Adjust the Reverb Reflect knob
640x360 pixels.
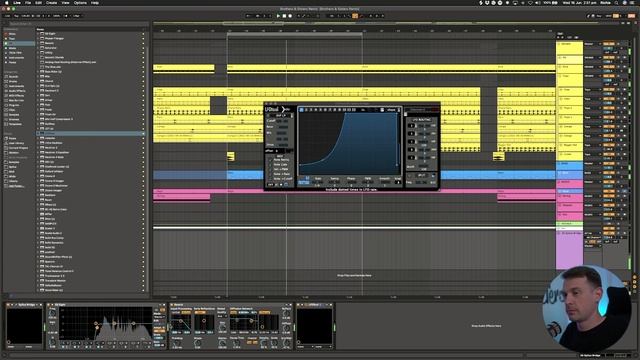(x=286, y=313)
